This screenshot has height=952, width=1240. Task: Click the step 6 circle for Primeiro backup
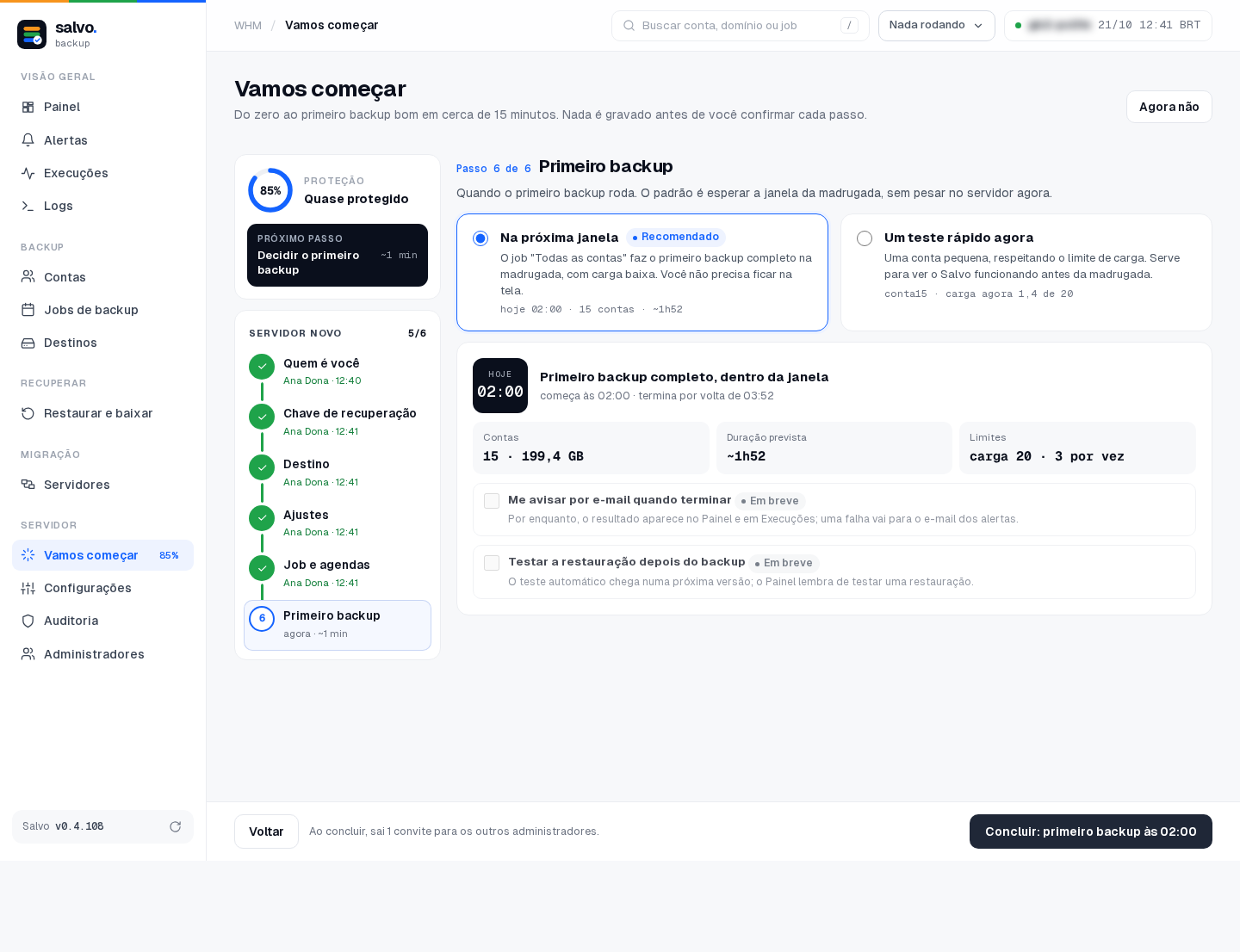[262, 619]
